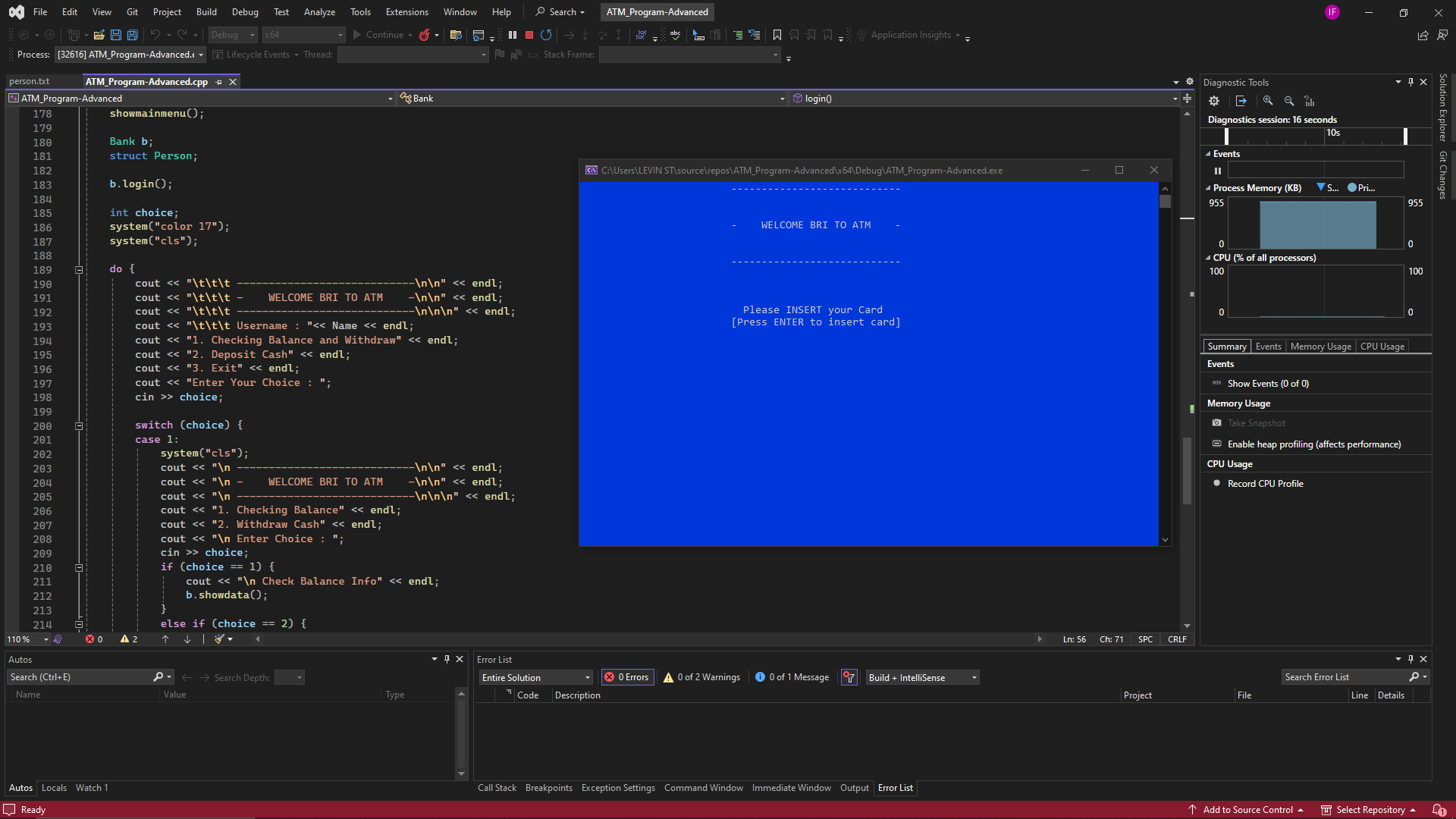Image resolution: width=1456 pixels, height=819 pixels.
Task: Click the Restart debugging icon
Action: (x=546, y=35)
